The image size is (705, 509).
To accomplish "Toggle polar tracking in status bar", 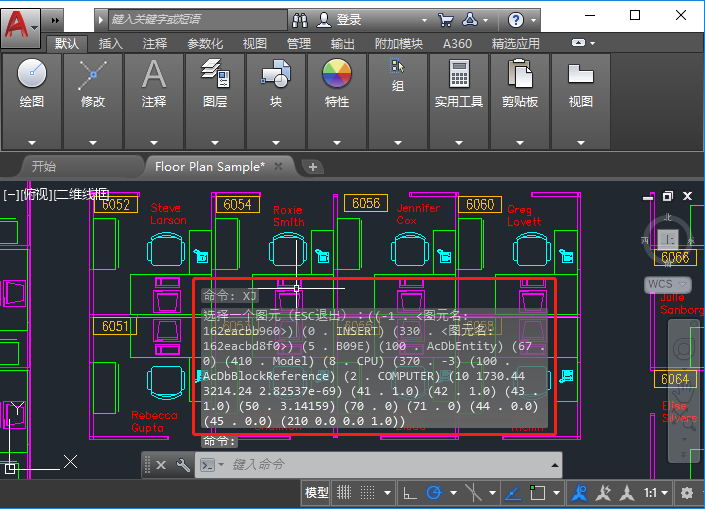I will 434,493.
